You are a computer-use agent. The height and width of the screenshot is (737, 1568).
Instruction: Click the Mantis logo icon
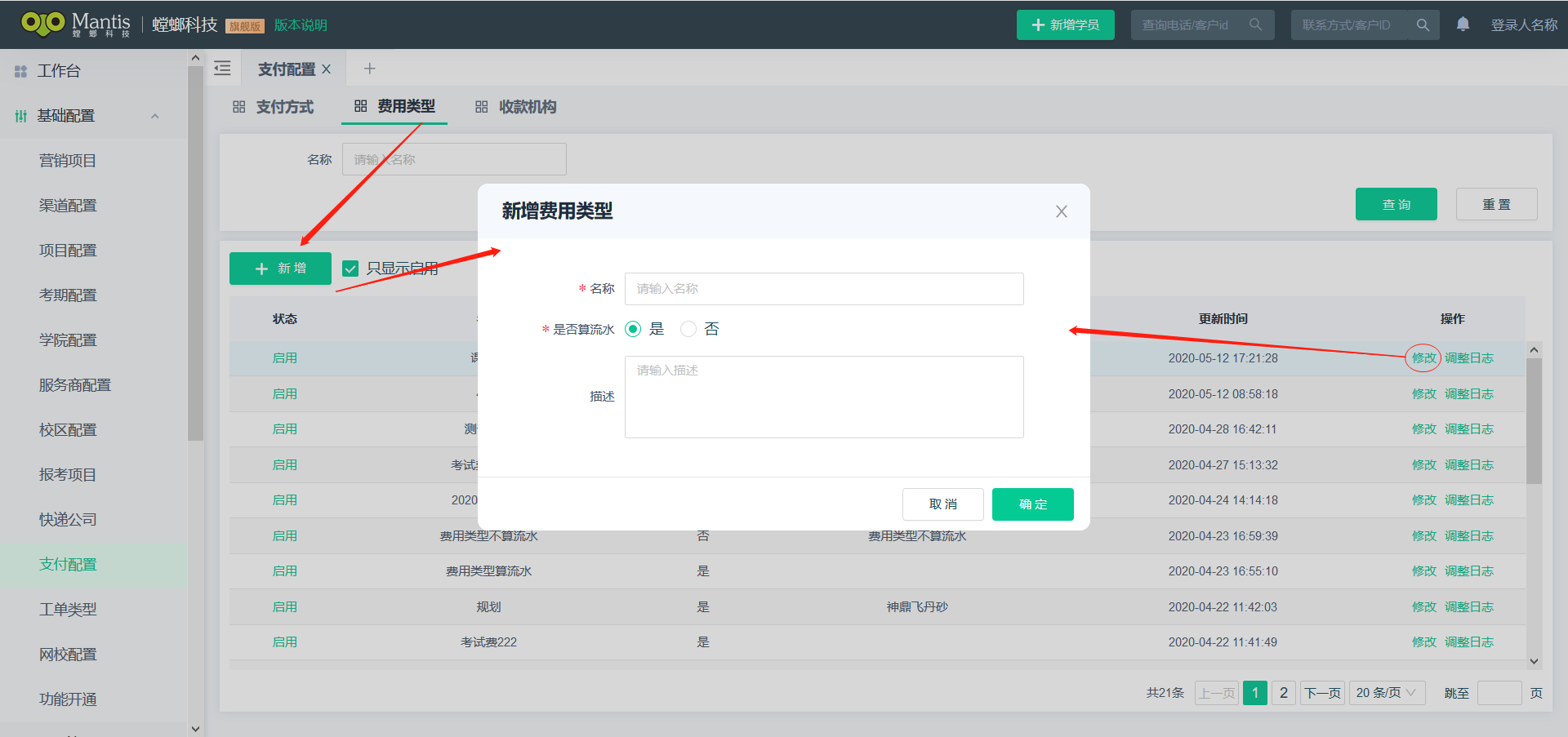[42, 23]
